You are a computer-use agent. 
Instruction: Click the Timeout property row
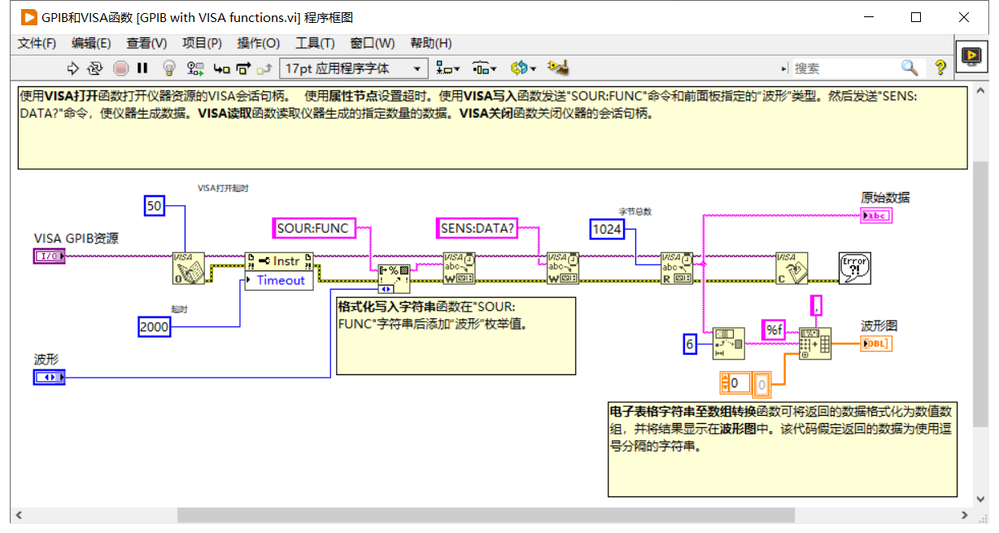pyautogui.click(x=279, y=280)
